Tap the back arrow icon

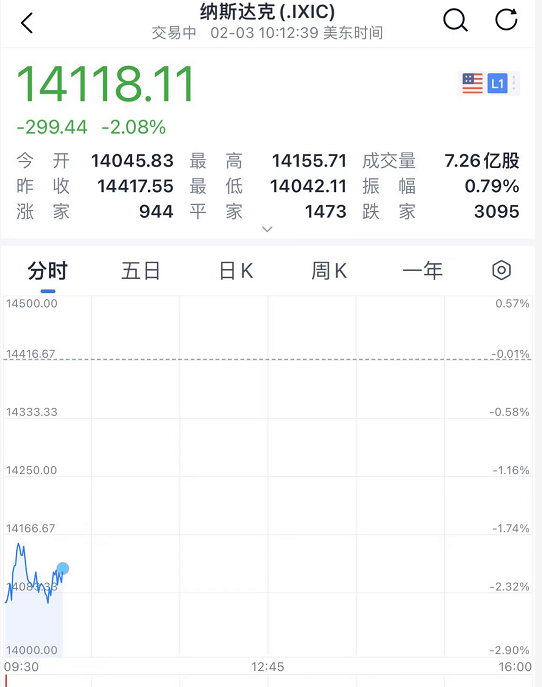(27, 22)
